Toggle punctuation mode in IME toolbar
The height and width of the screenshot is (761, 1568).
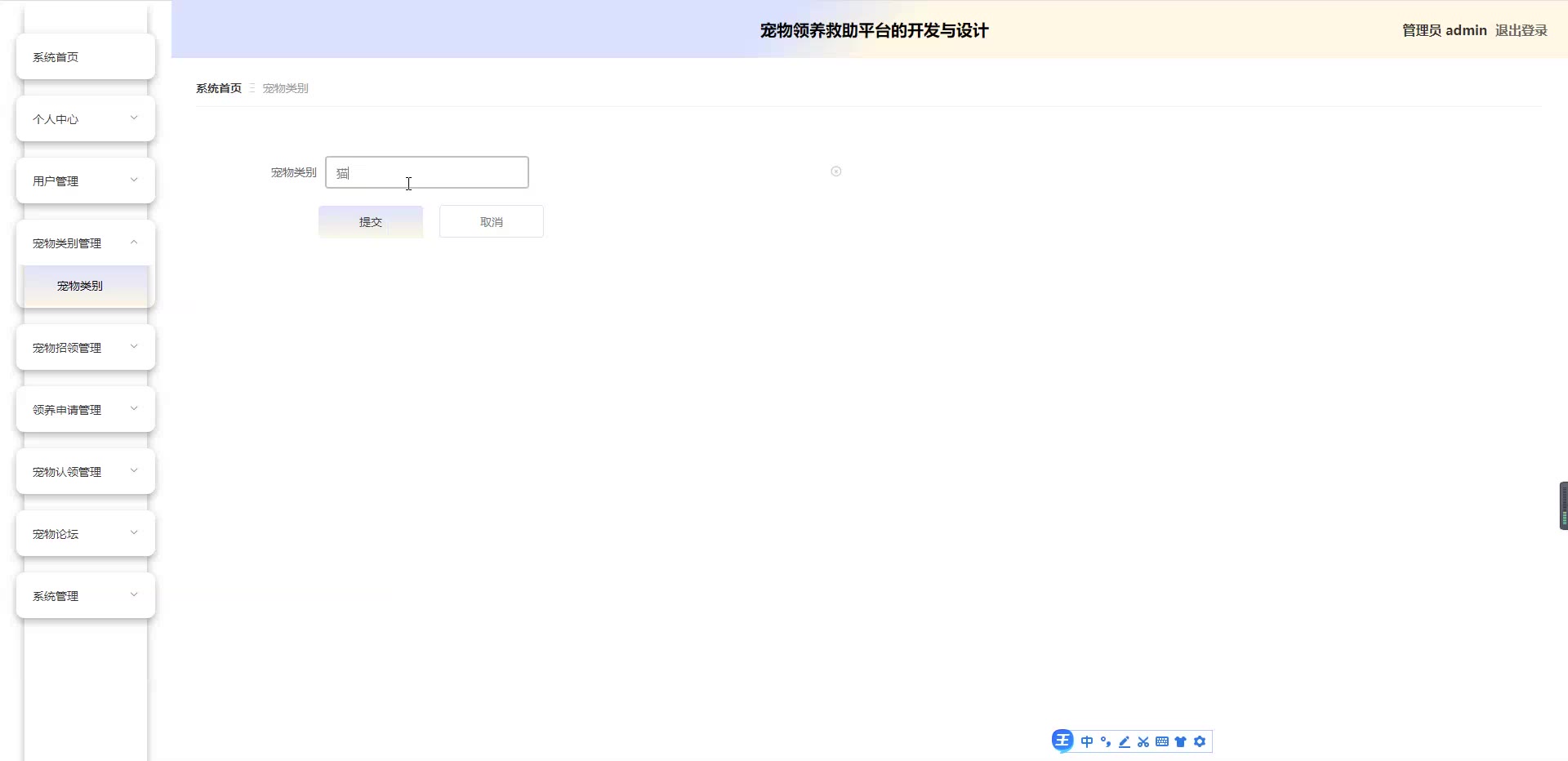pyautogui.click(x=1106, y=741)
